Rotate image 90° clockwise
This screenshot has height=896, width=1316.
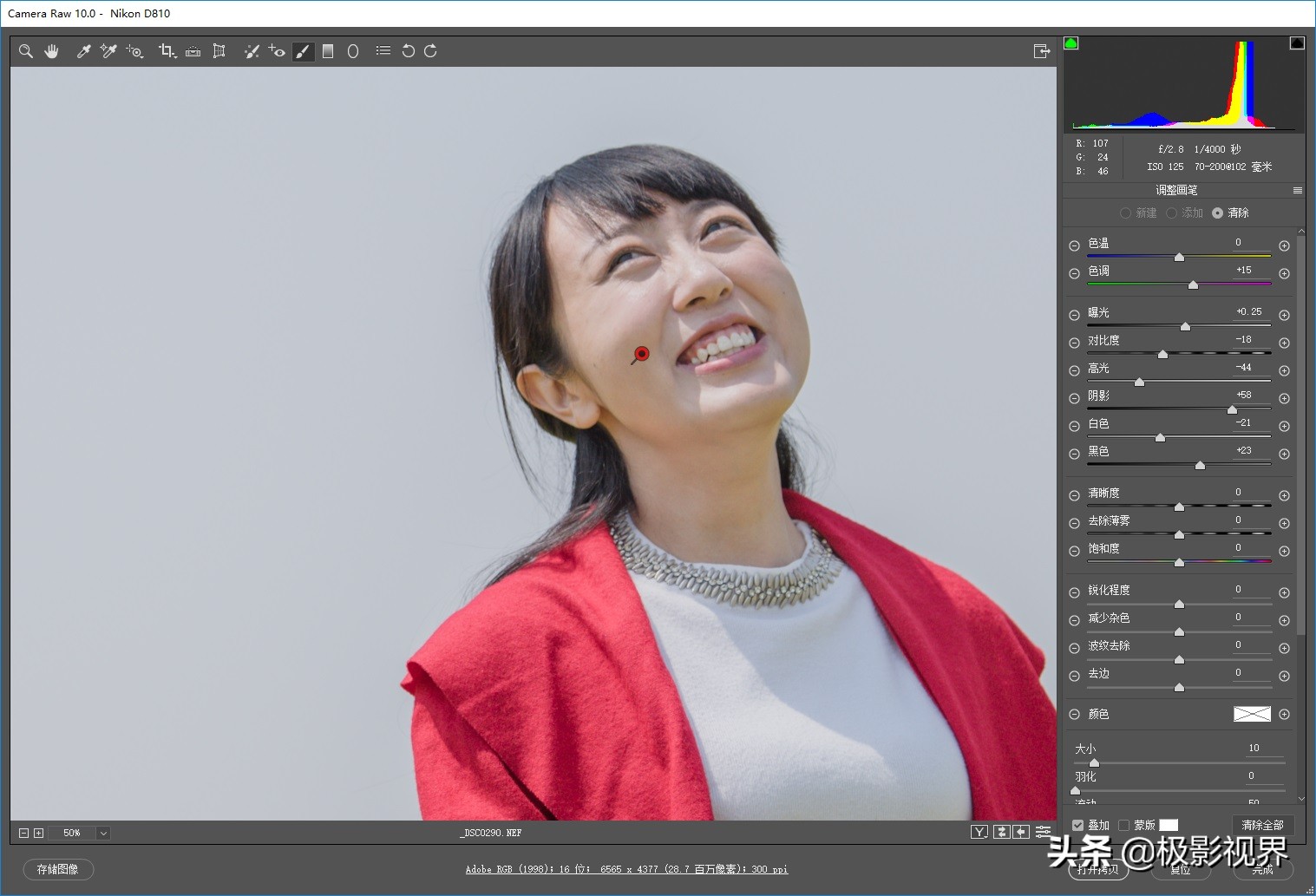tap(430, 51)
